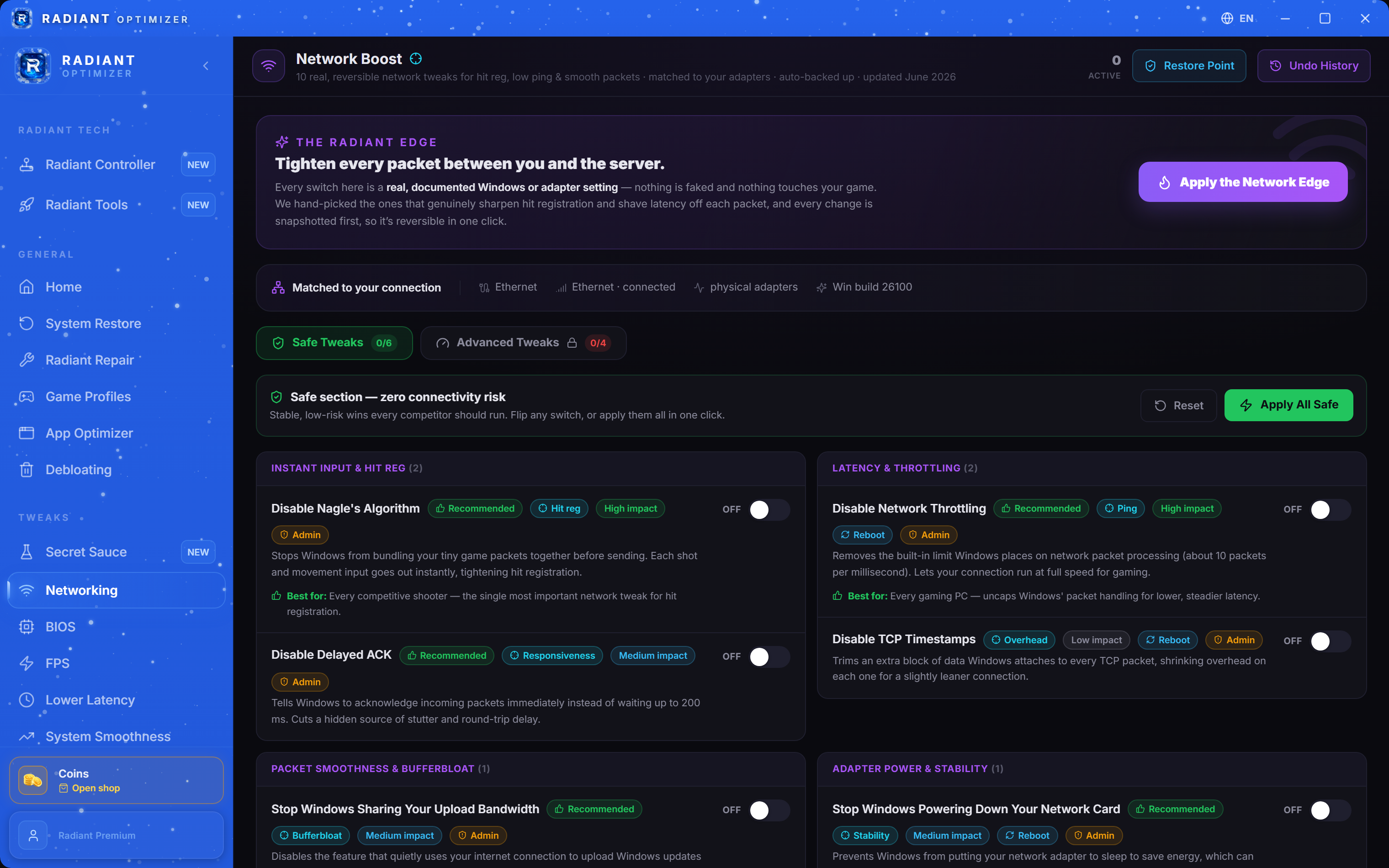Switch on Disable TCP Timestamps
Screen dimensions: 1389x868
tap(1331, 640)
